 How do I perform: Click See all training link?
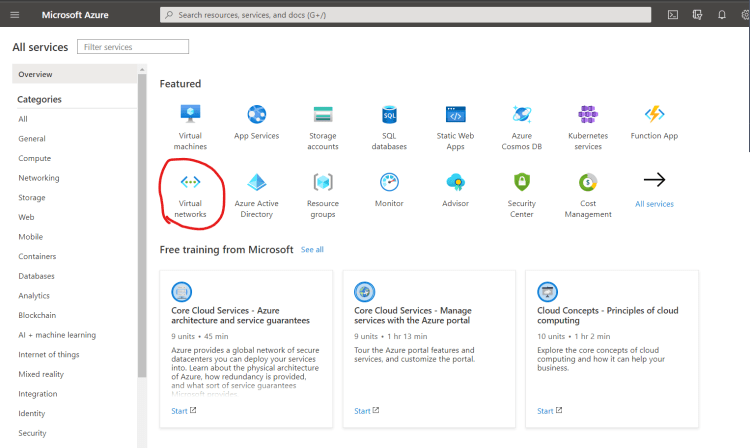[x=312, y=250]
